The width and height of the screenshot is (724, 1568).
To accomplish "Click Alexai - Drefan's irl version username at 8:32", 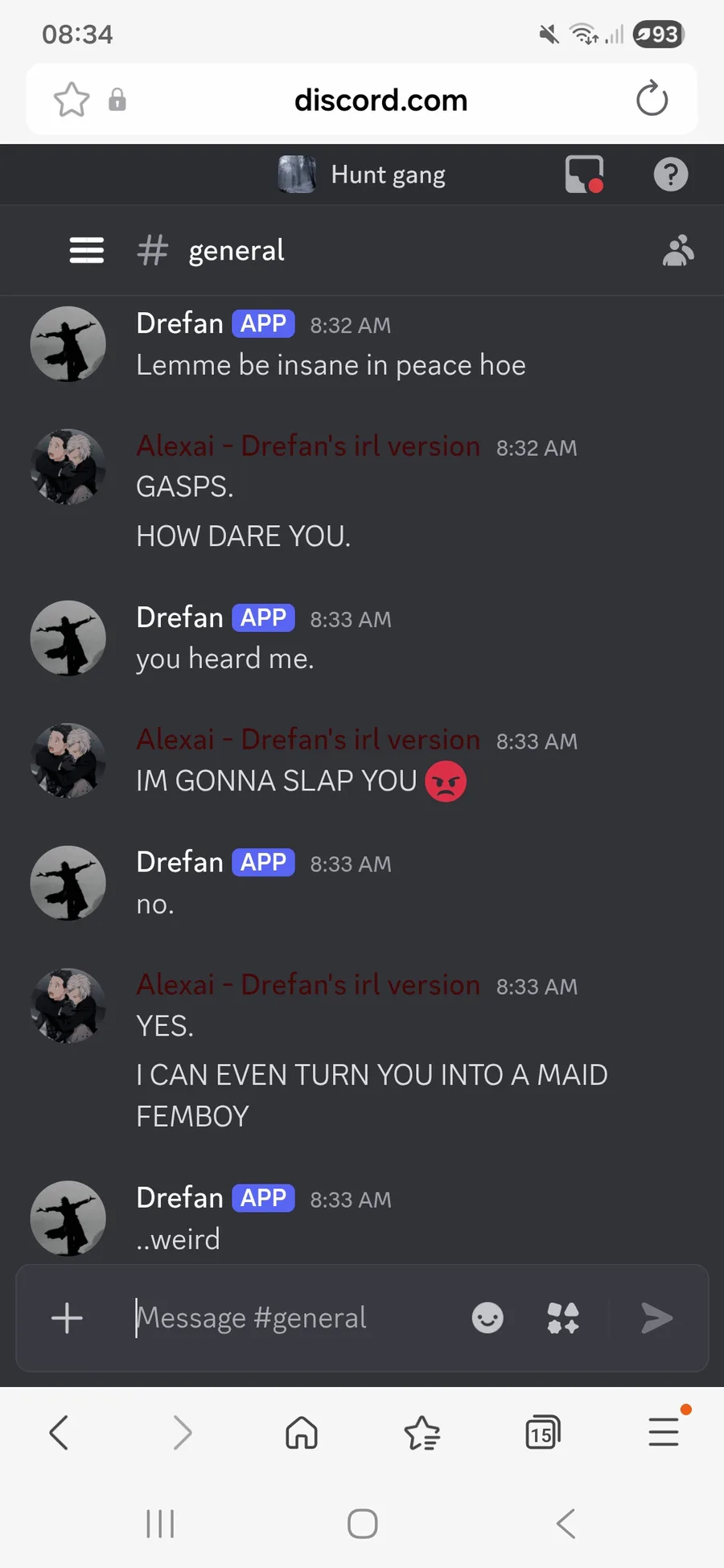I will point(308,445).
